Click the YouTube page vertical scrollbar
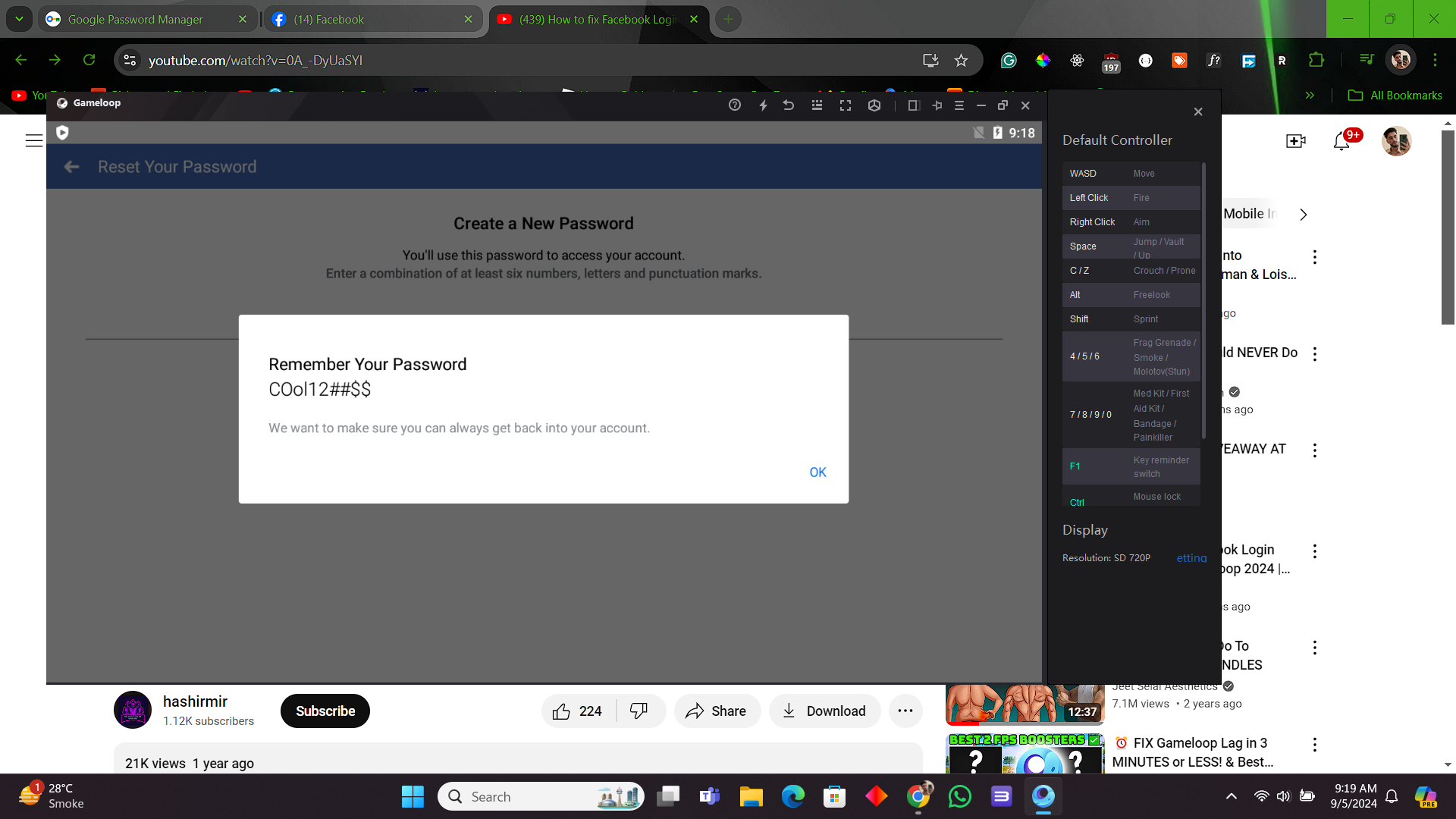Image resolution: width=1456 pixels, height=819 pixels. click(1447, 227)
